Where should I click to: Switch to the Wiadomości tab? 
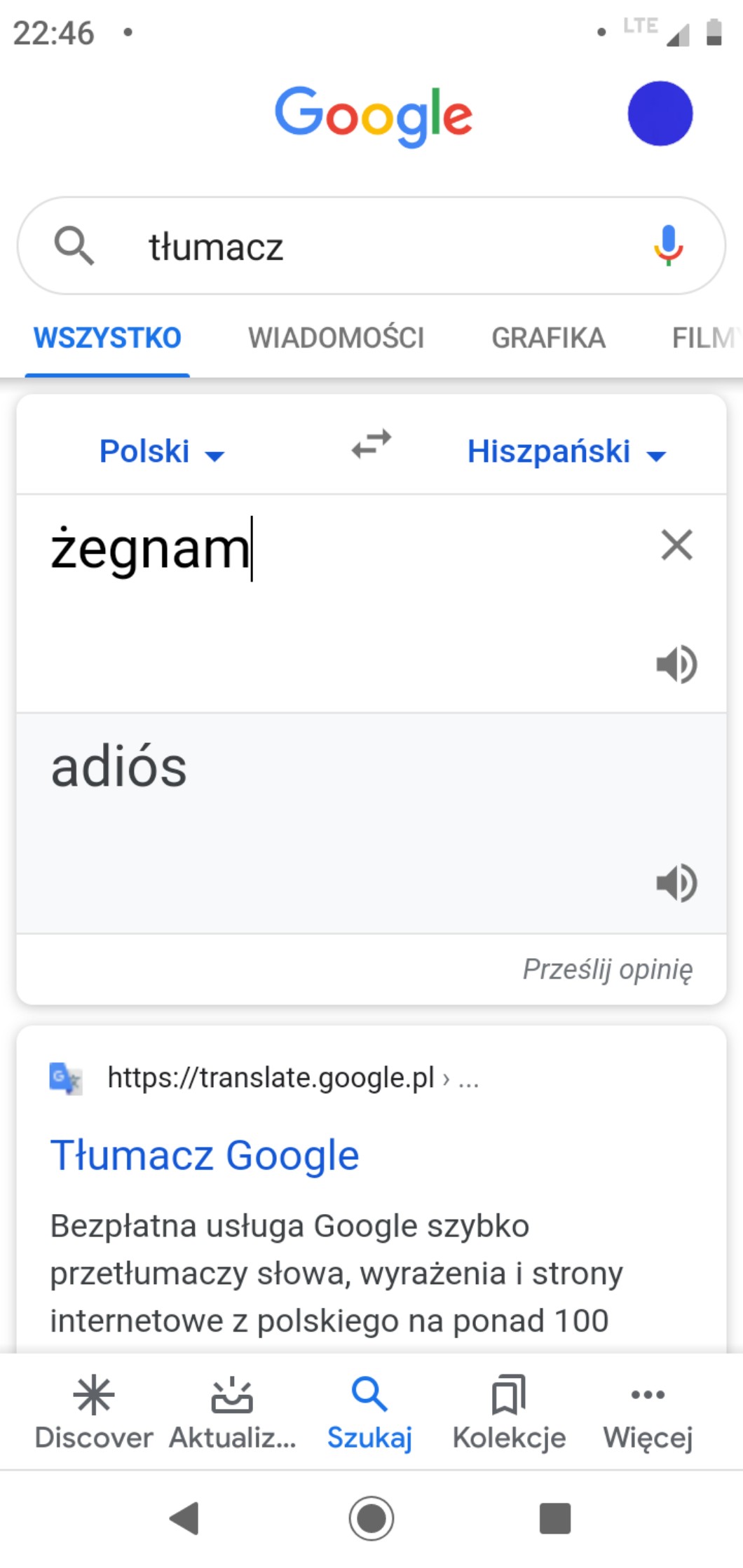[336, 338]
